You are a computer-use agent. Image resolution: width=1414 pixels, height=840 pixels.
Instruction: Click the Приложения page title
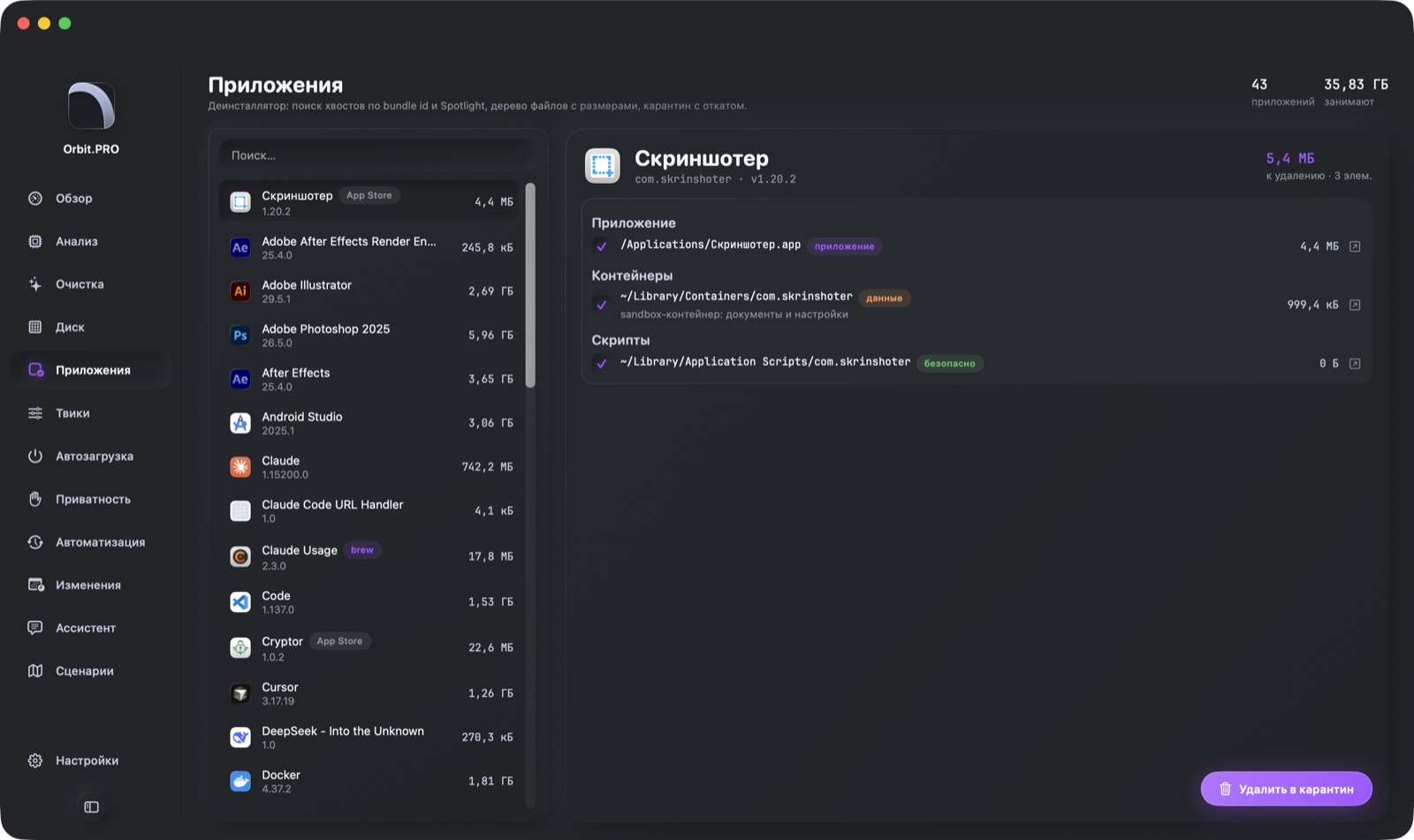point(276,85)
